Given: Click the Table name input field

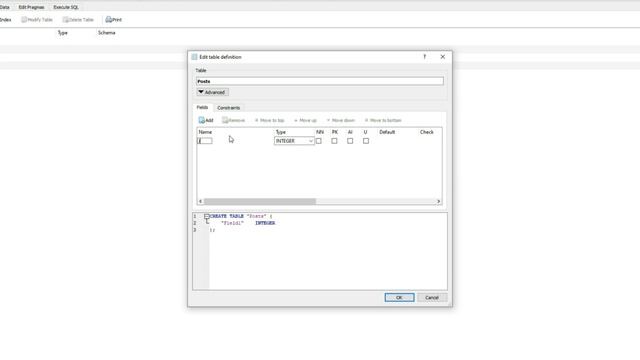Looking at the screenshot, I should pyautogui.click(x=320, y=81).
